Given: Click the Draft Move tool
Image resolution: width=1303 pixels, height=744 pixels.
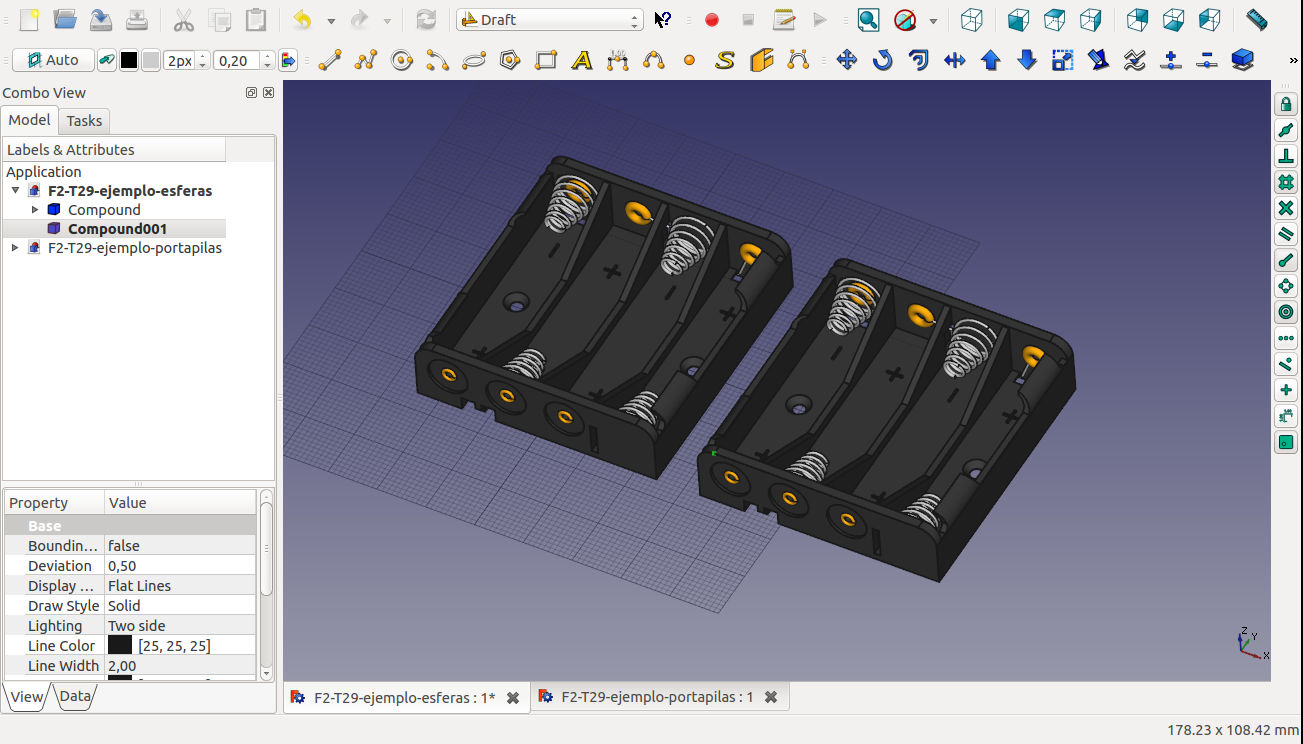Looking at the screenshot, I should click(x=847, y=61).
